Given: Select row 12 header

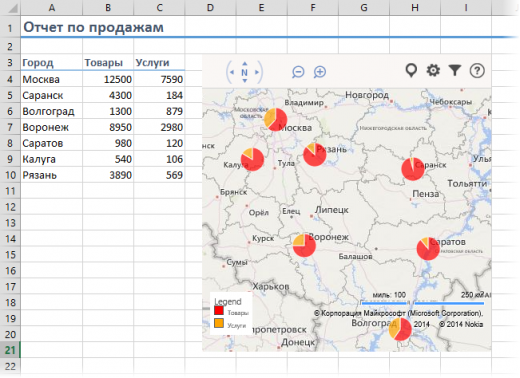Looking at the screenshot, I should pyautogui.click(x=10, y=207).
